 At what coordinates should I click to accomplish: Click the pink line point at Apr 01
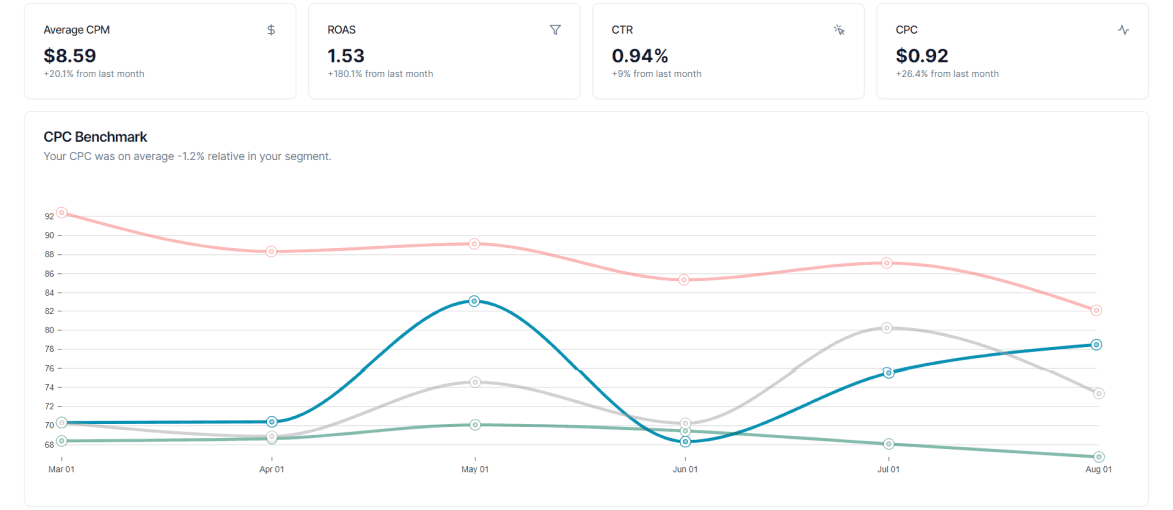pos(272,251)
